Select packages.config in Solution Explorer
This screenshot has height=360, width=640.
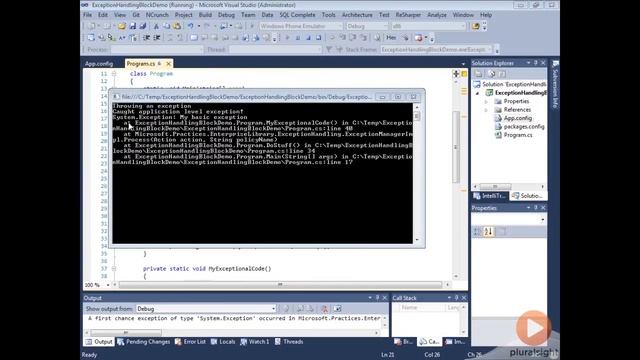pyautogui.click(x=524, y=127)
